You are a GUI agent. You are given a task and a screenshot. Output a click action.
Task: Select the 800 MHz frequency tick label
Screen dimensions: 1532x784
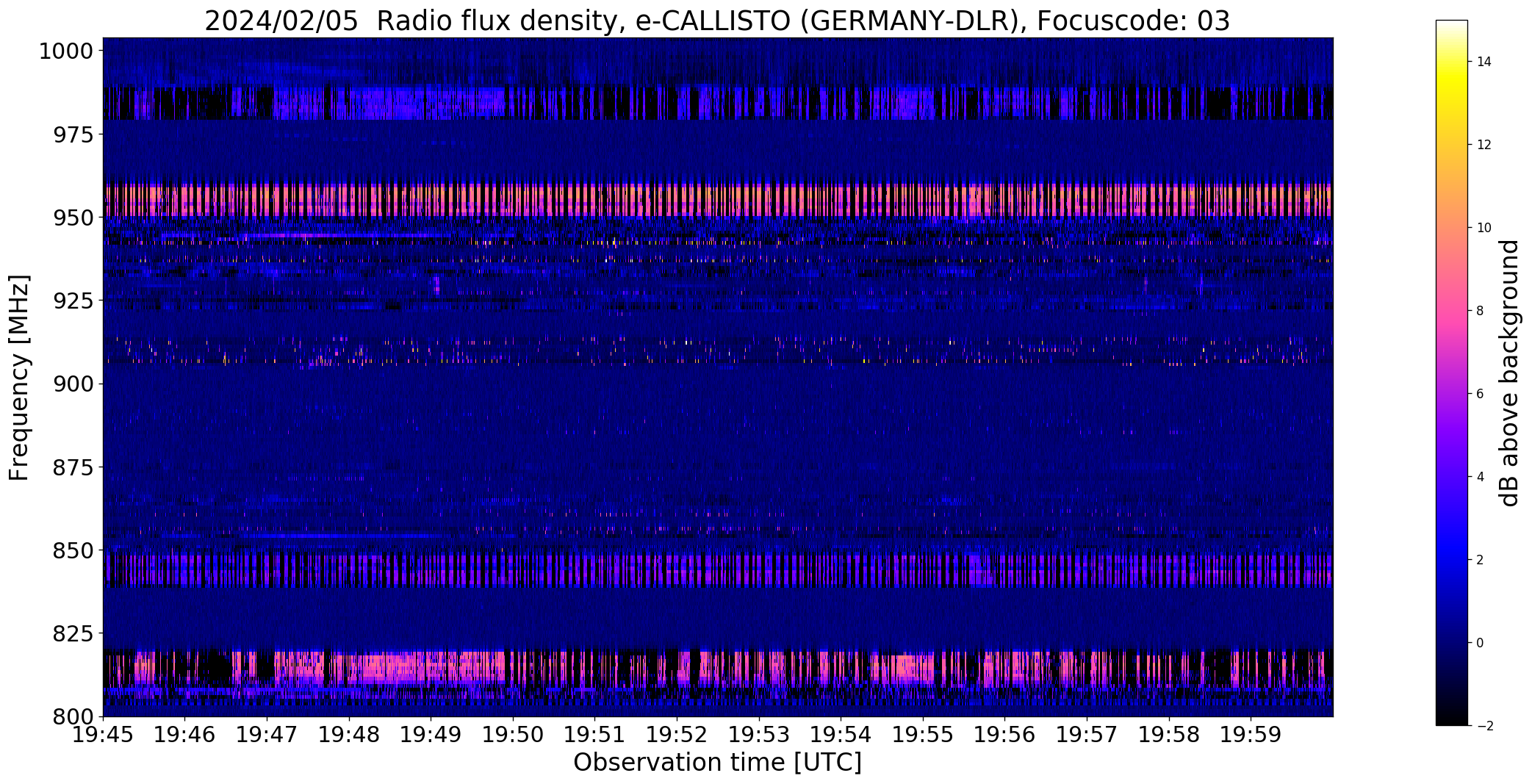click(x=73, y=716)
